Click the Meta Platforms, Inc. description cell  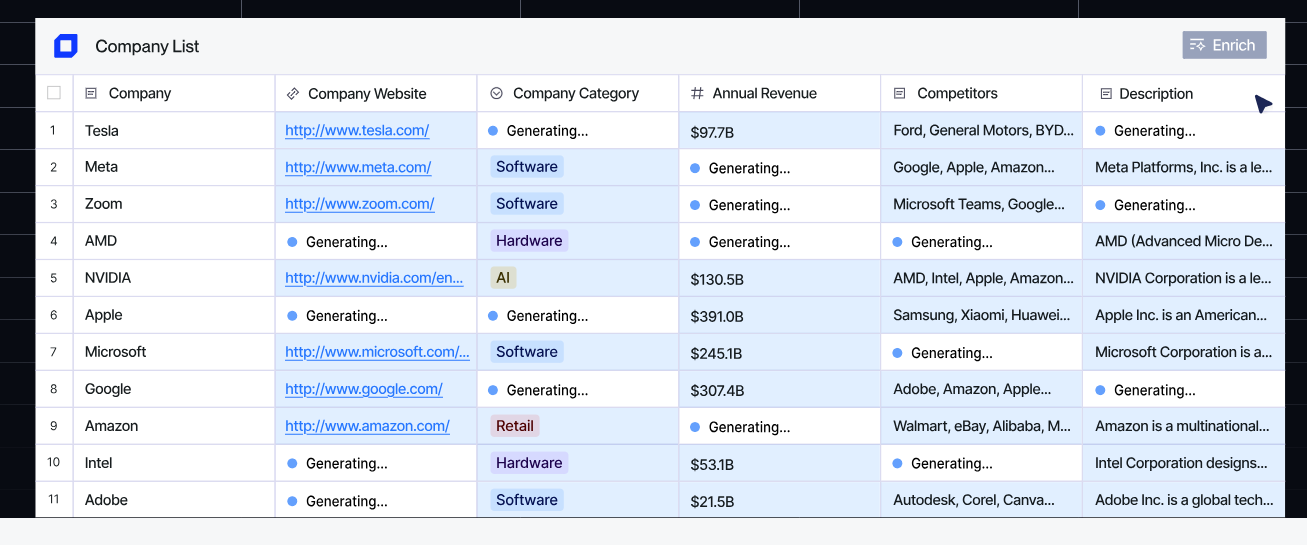pyautogui.click(x=1184, y=167)
